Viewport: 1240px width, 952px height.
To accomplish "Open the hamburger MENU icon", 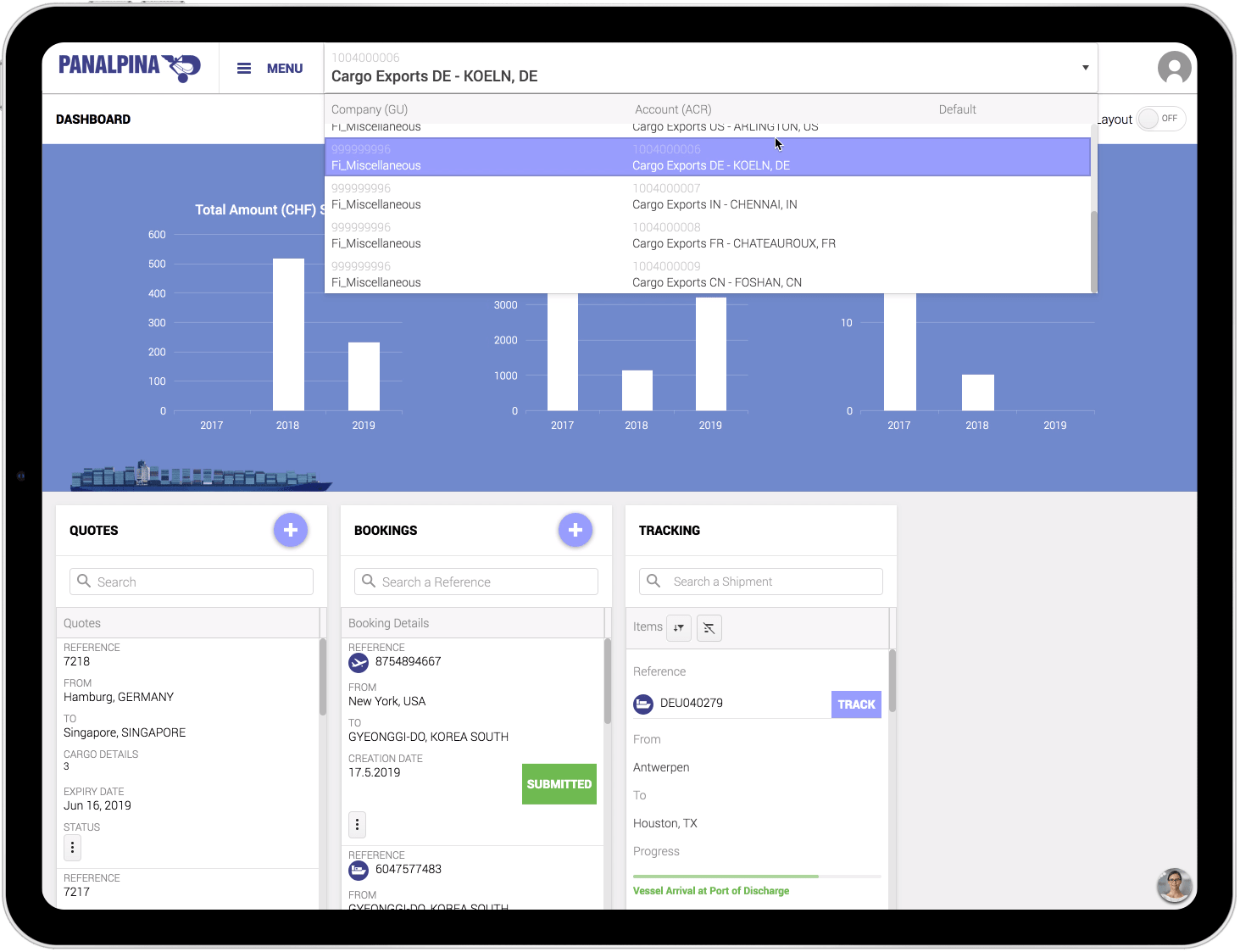I will pyautogui.click(x=244, y=69).
